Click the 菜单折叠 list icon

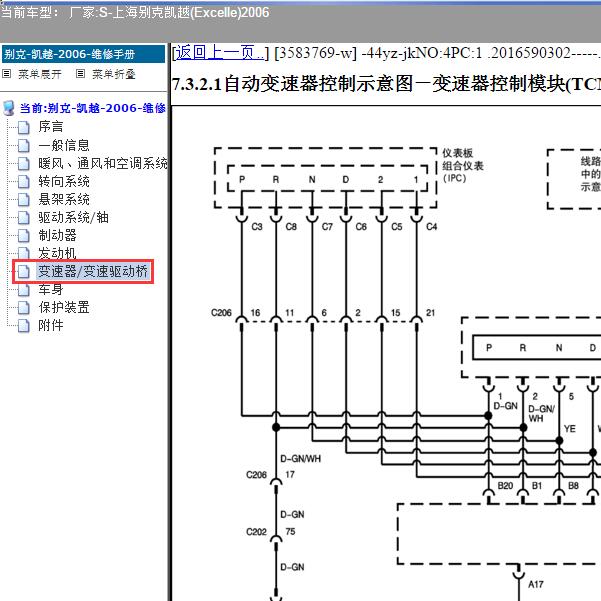pyautogui.click(x=80, y=74)
